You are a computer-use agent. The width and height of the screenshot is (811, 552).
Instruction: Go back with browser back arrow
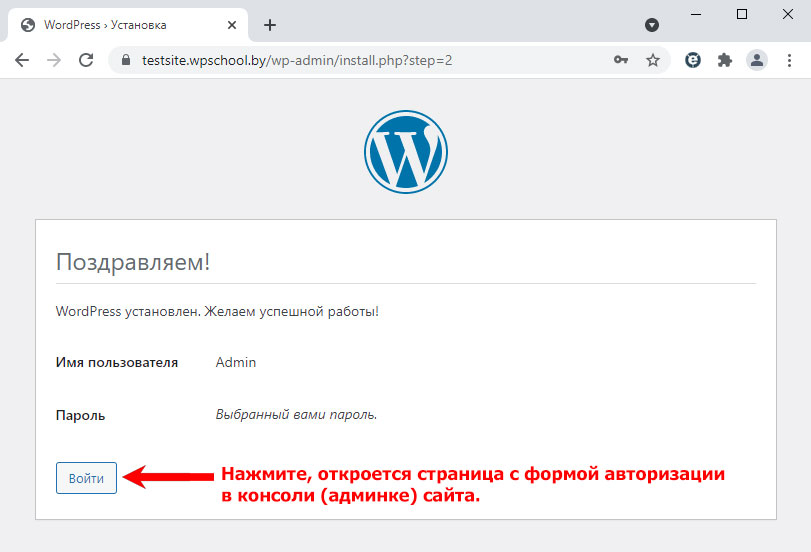(22, 61)
